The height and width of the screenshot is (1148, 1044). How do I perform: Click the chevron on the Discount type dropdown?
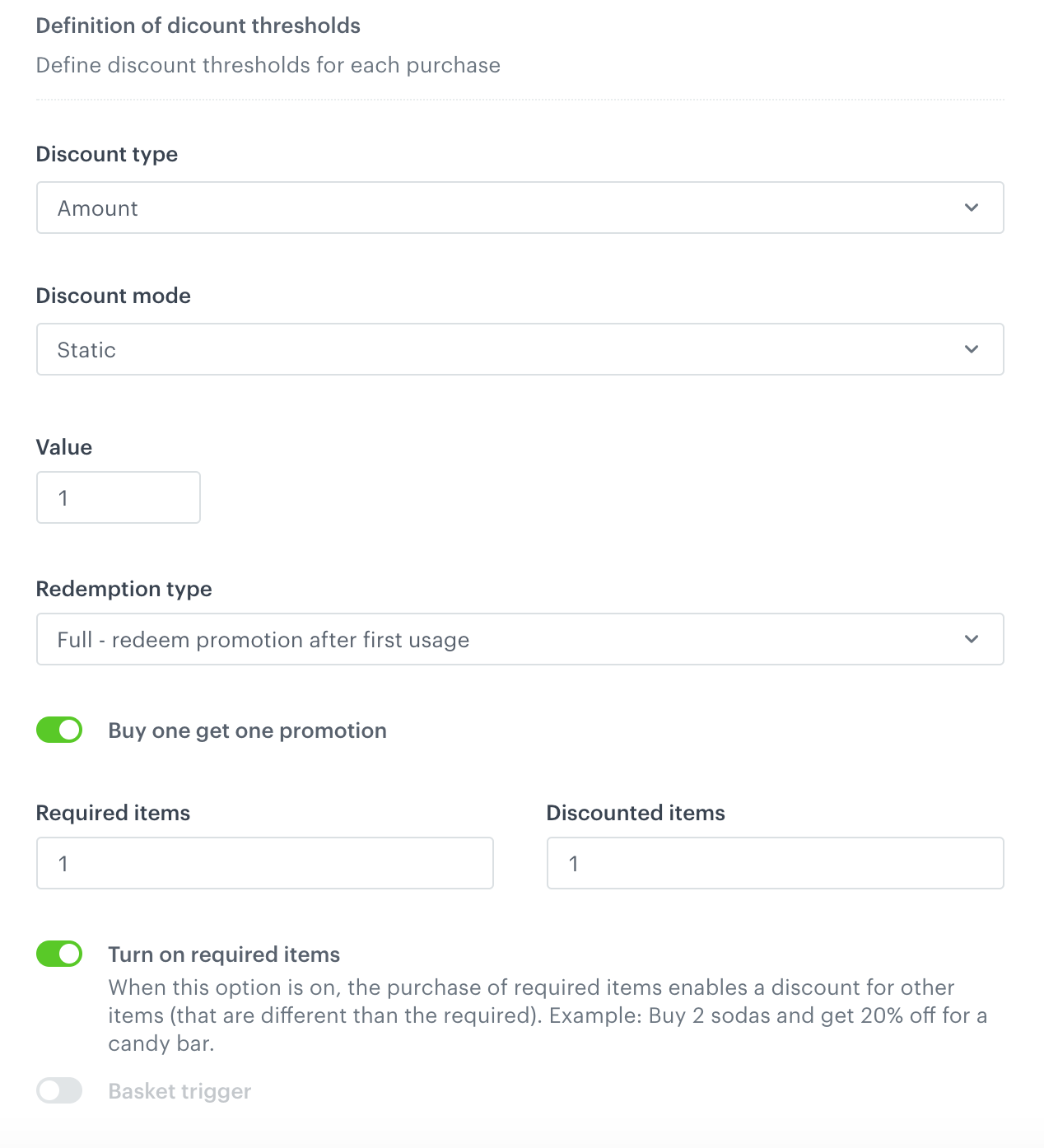pyautogui.click(x=972, y=208)
